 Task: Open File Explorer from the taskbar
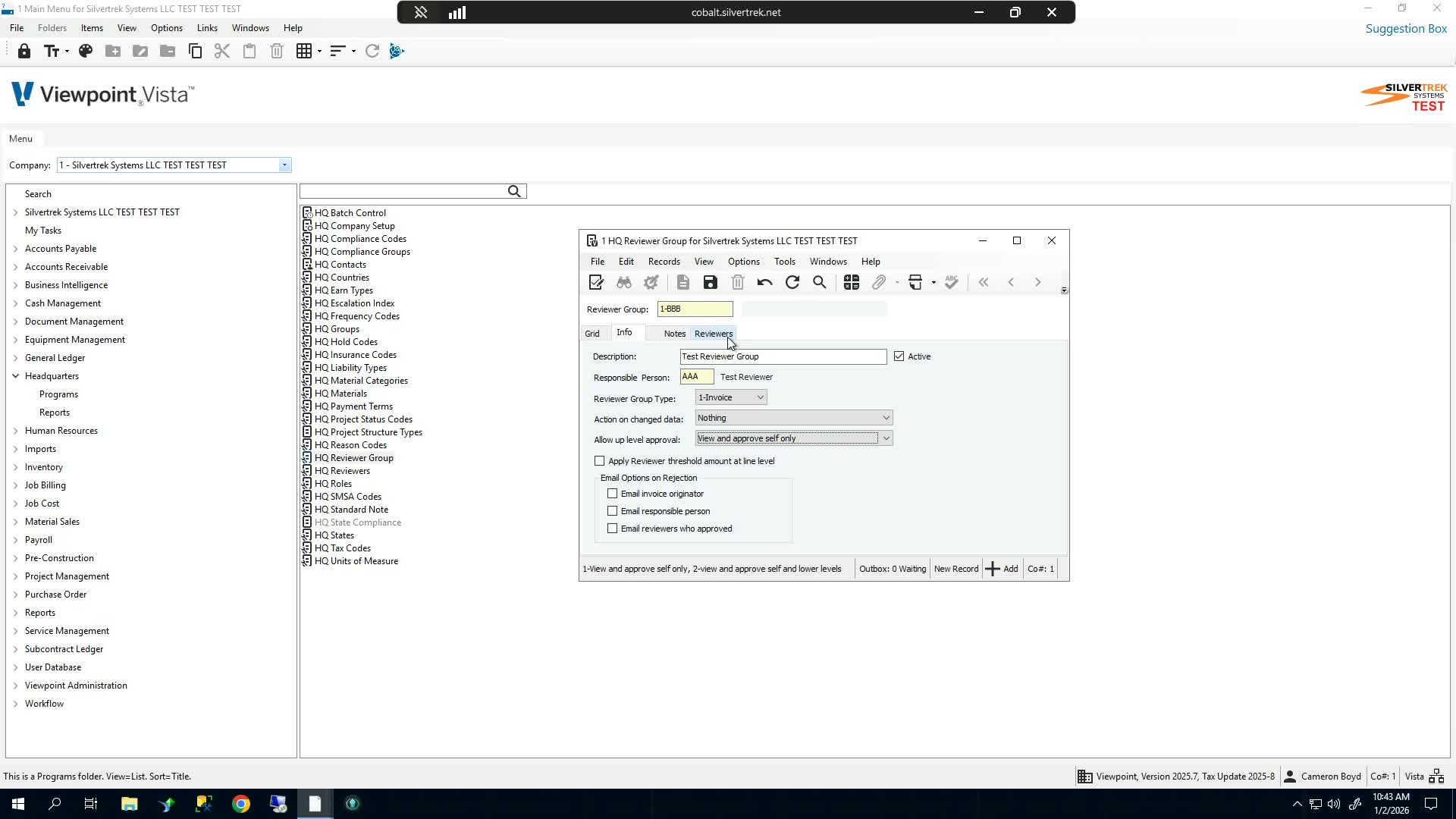point(129,804)
